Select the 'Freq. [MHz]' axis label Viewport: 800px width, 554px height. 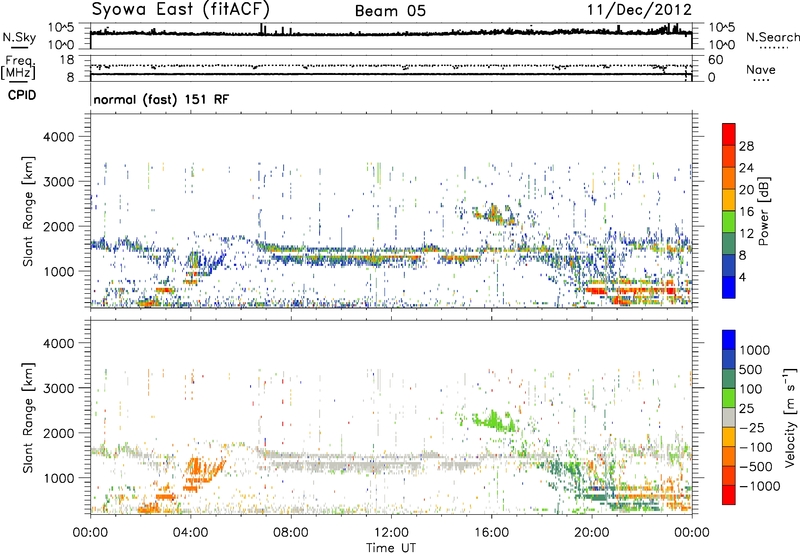18,67
